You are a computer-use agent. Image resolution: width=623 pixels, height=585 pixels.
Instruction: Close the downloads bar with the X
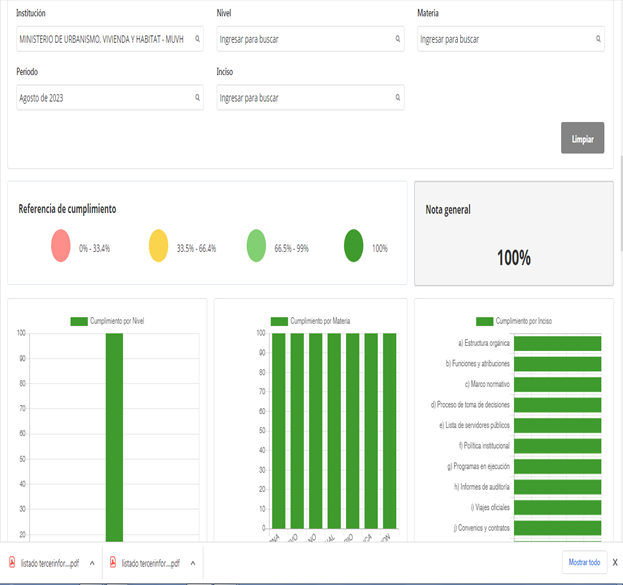coord(615,562)
